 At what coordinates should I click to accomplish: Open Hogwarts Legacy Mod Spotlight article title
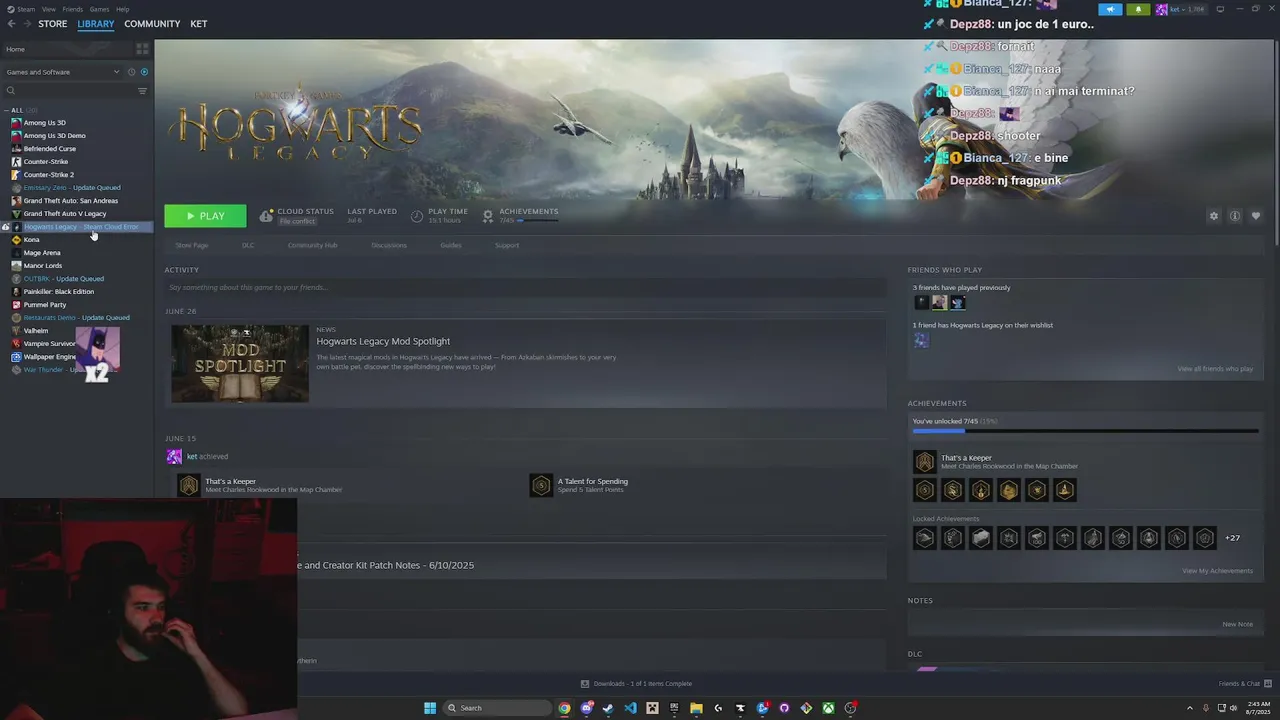(x=383, y=341)
